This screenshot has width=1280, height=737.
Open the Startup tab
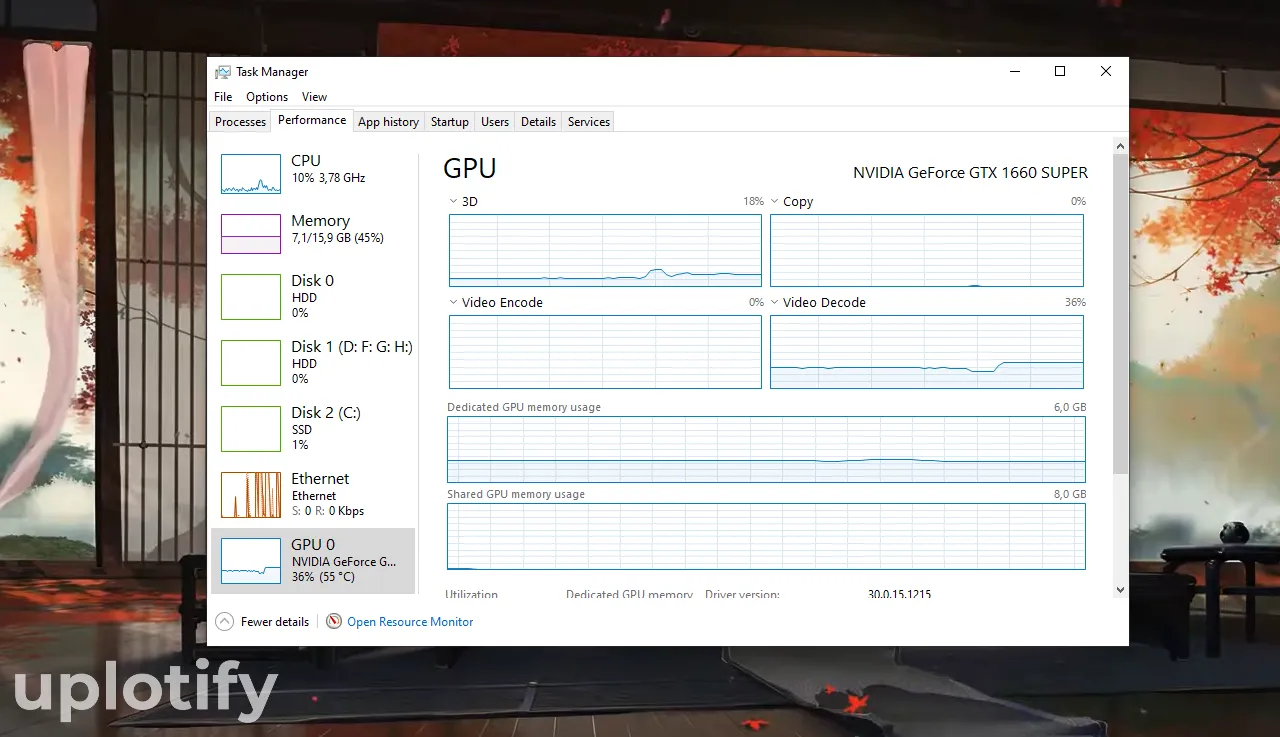click(x=450, y=122)
